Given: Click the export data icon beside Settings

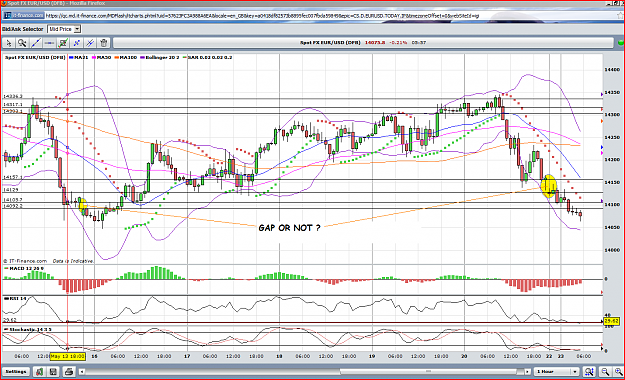Looking at the screenshot, I should [39, 372].
